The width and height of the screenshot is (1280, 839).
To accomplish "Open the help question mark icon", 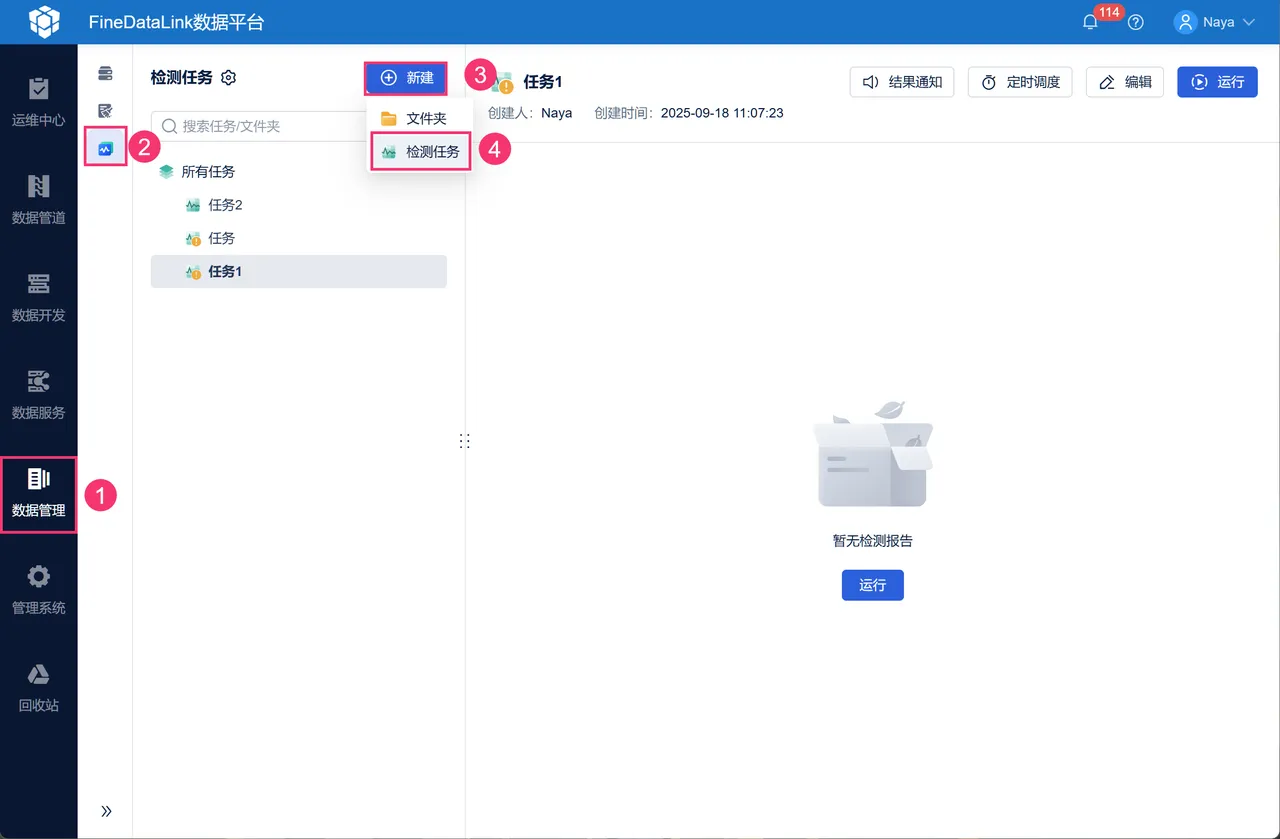I will coord(1136,22).
